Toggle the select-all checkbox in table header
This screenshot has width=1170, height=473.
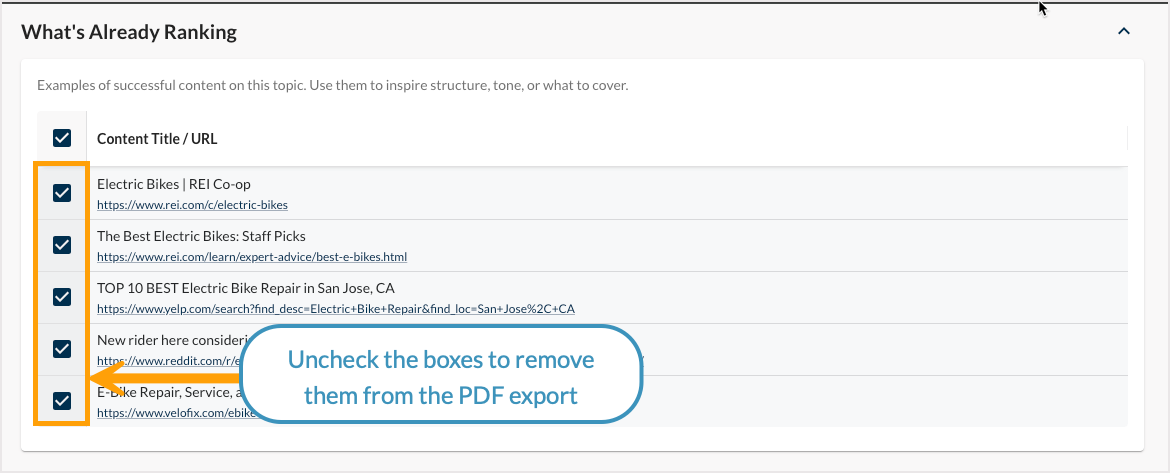tap(62, 139)
